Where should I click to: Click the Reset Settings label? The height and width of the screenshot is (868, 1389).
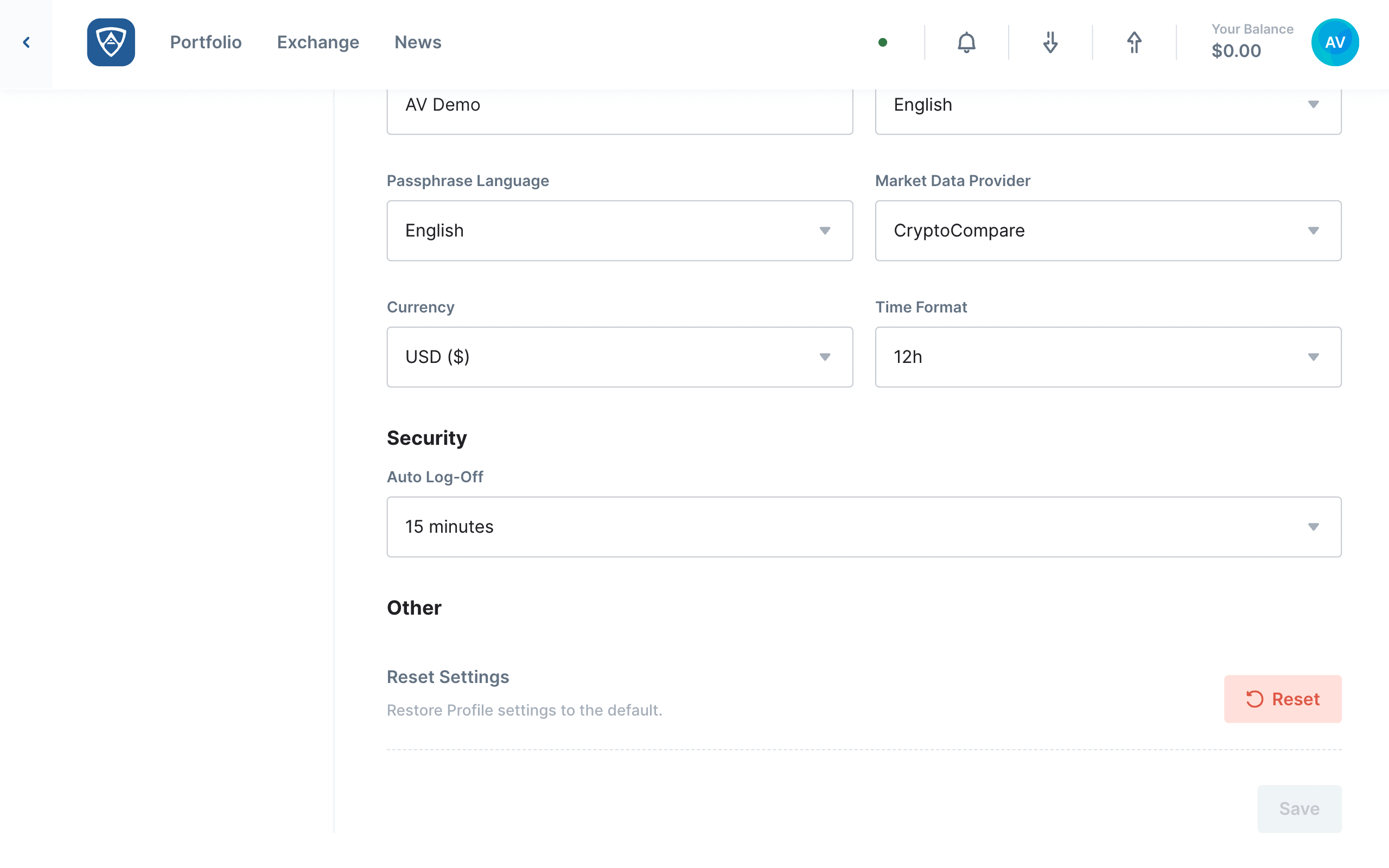click(448, 677)
